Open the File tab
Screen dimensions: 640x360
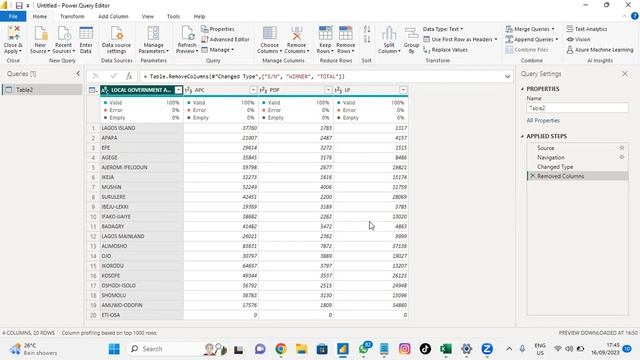[13, 16]
